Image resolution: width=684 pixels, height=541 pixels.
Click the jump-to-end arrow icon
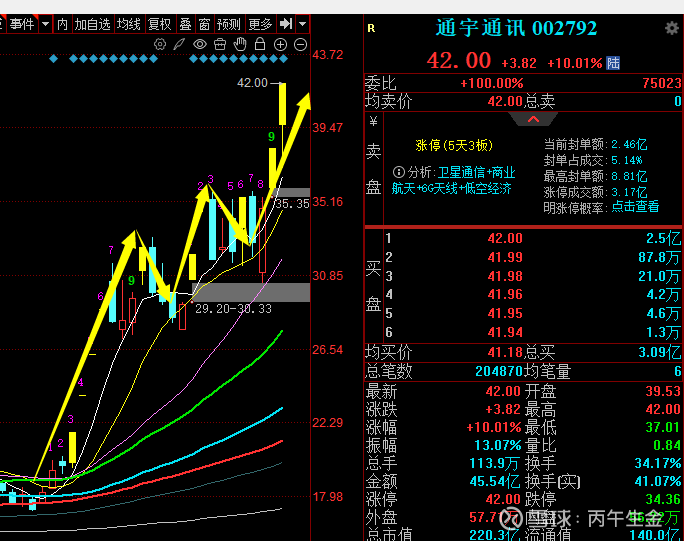(286, 24)
